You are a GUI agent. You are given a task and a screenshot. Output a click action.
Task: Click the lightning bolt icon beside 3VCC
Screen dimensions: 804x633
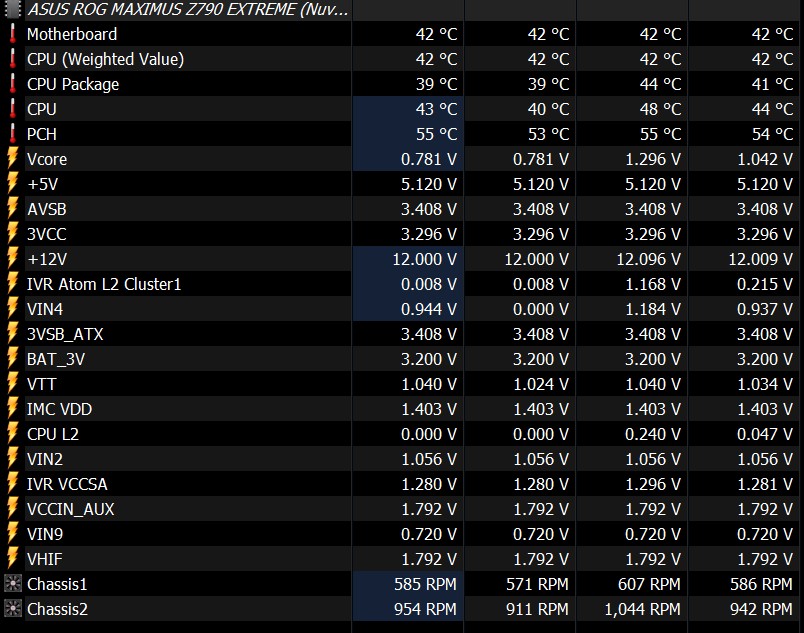click(13, 234)
